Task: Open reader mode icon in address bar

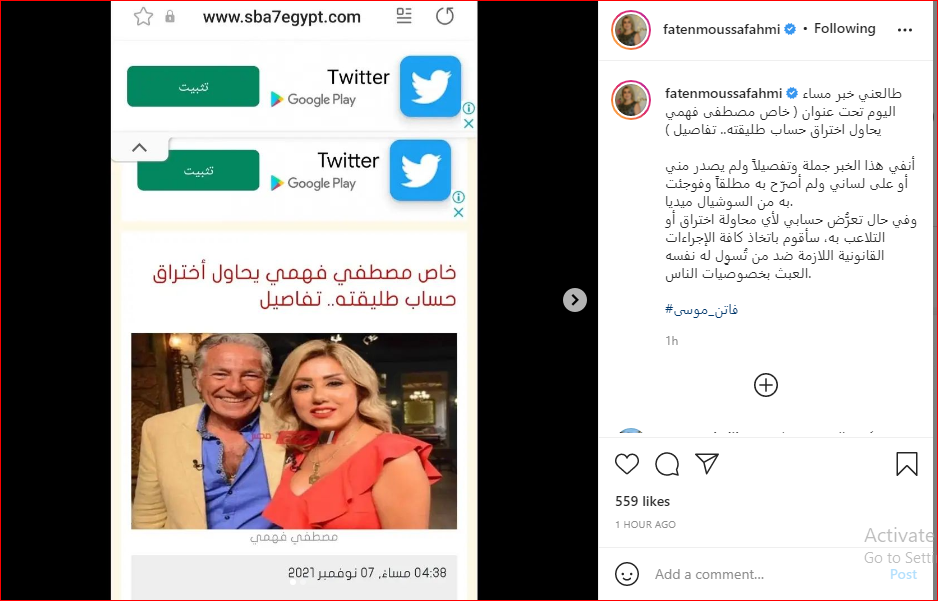Action: pos(404,16)
